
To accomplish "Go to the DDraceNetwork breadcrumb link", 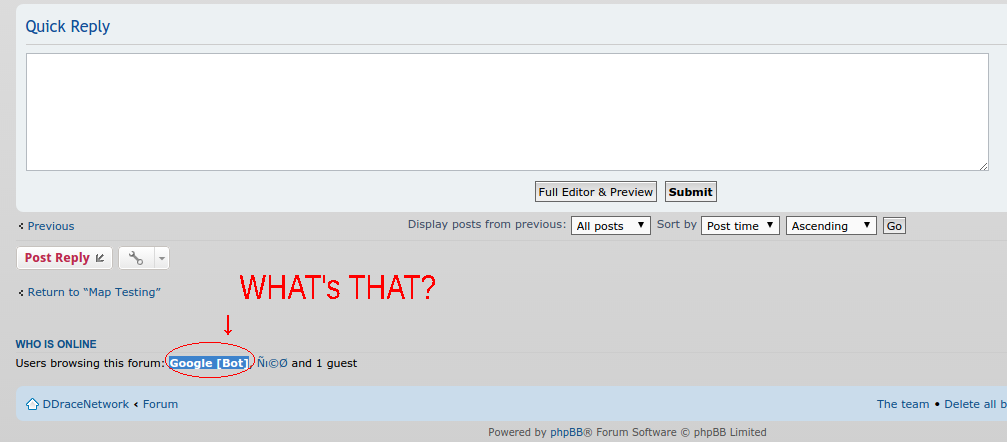I will (x=85, y=404).
